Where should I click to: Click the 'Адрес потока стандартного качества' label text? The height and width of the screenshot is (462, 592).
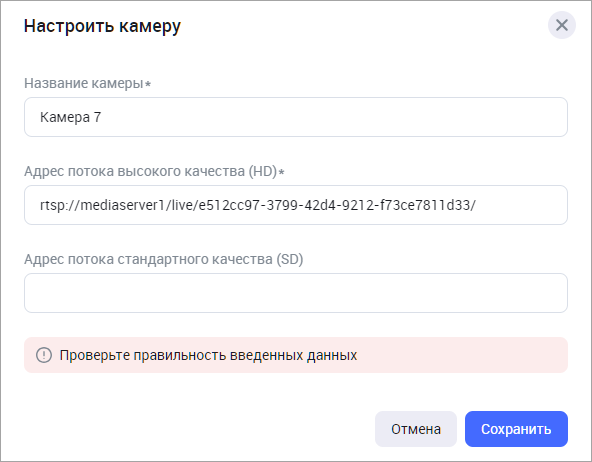[x=148, y=259]
